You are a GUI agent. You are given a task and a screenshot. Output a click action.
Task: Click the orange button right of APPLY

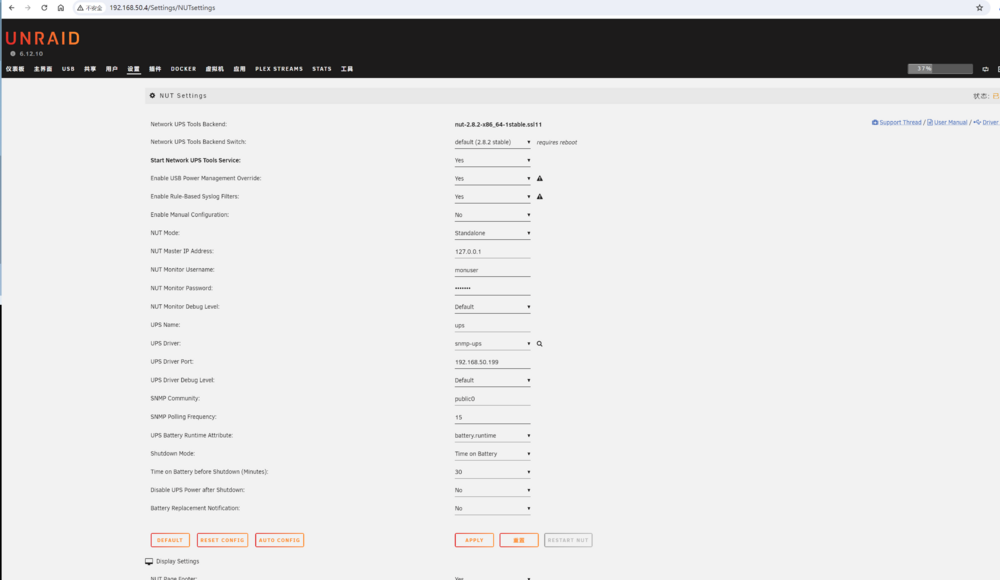tap(519, 540)
